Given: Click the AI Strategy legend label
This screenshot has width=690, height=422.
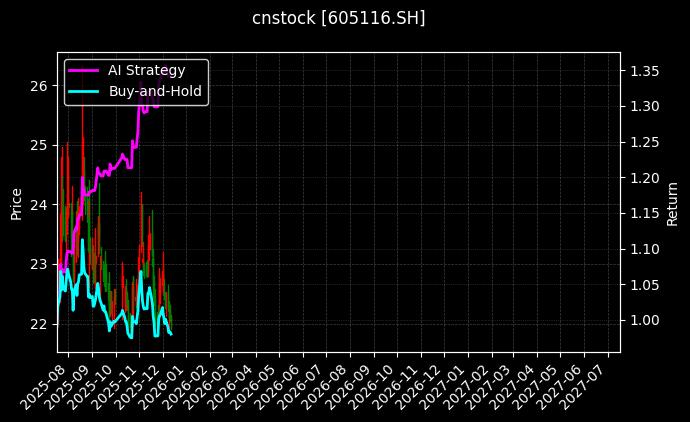Looking at the screenshot, I should click(x=146, y=70).
